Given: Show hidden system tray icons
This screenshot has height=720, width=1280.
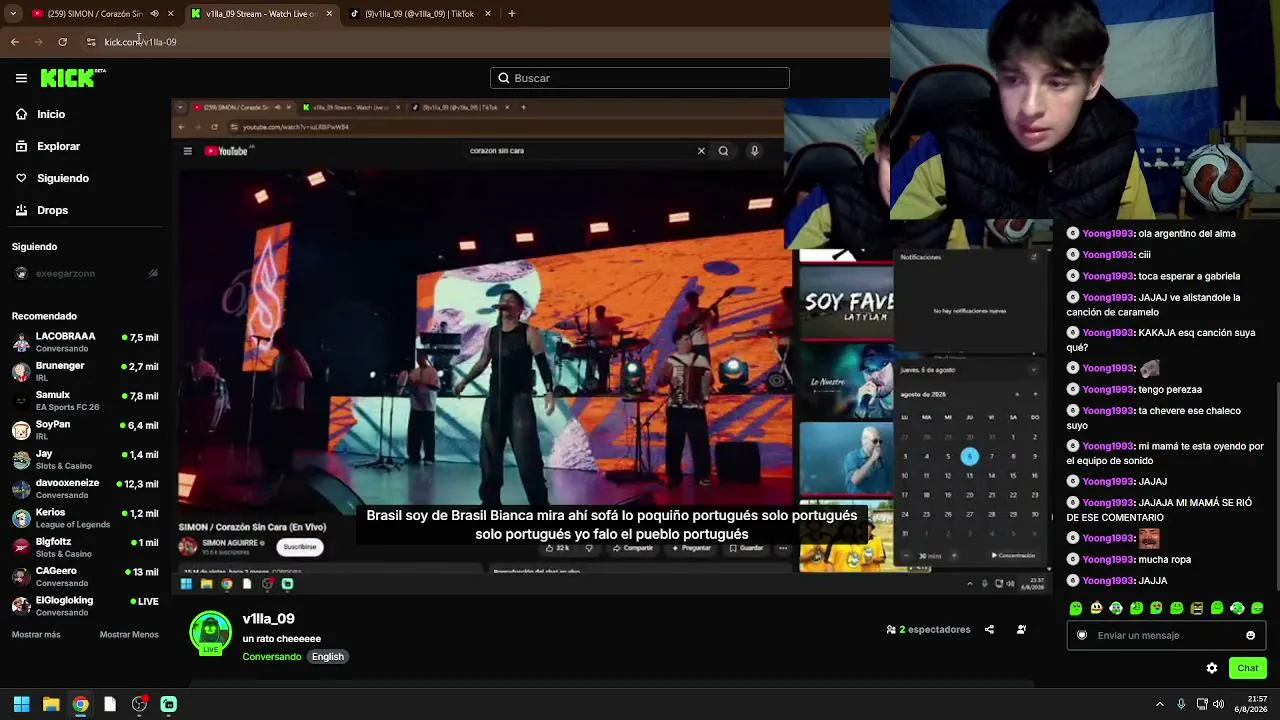Looking at the screenshot, I should tap(1160, 704).
